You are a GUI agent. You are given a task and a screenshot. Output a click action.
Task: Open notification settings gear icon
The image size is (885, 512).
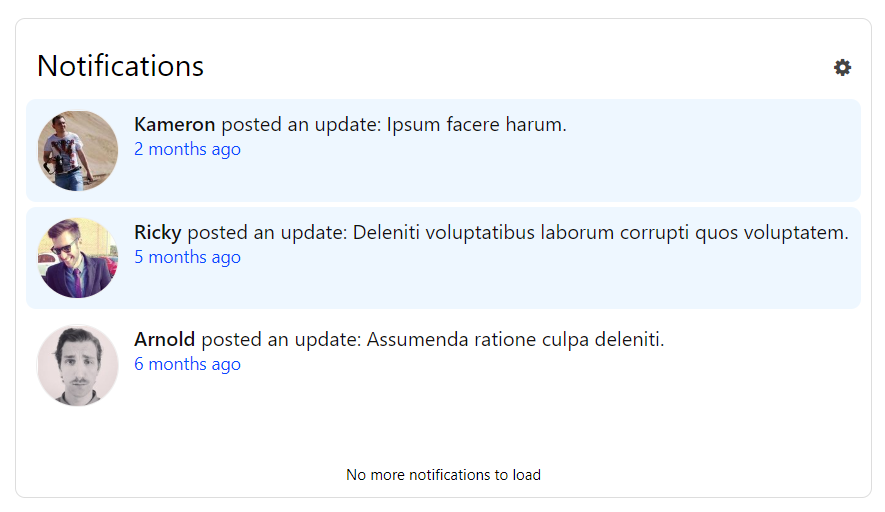click(842, 68)
